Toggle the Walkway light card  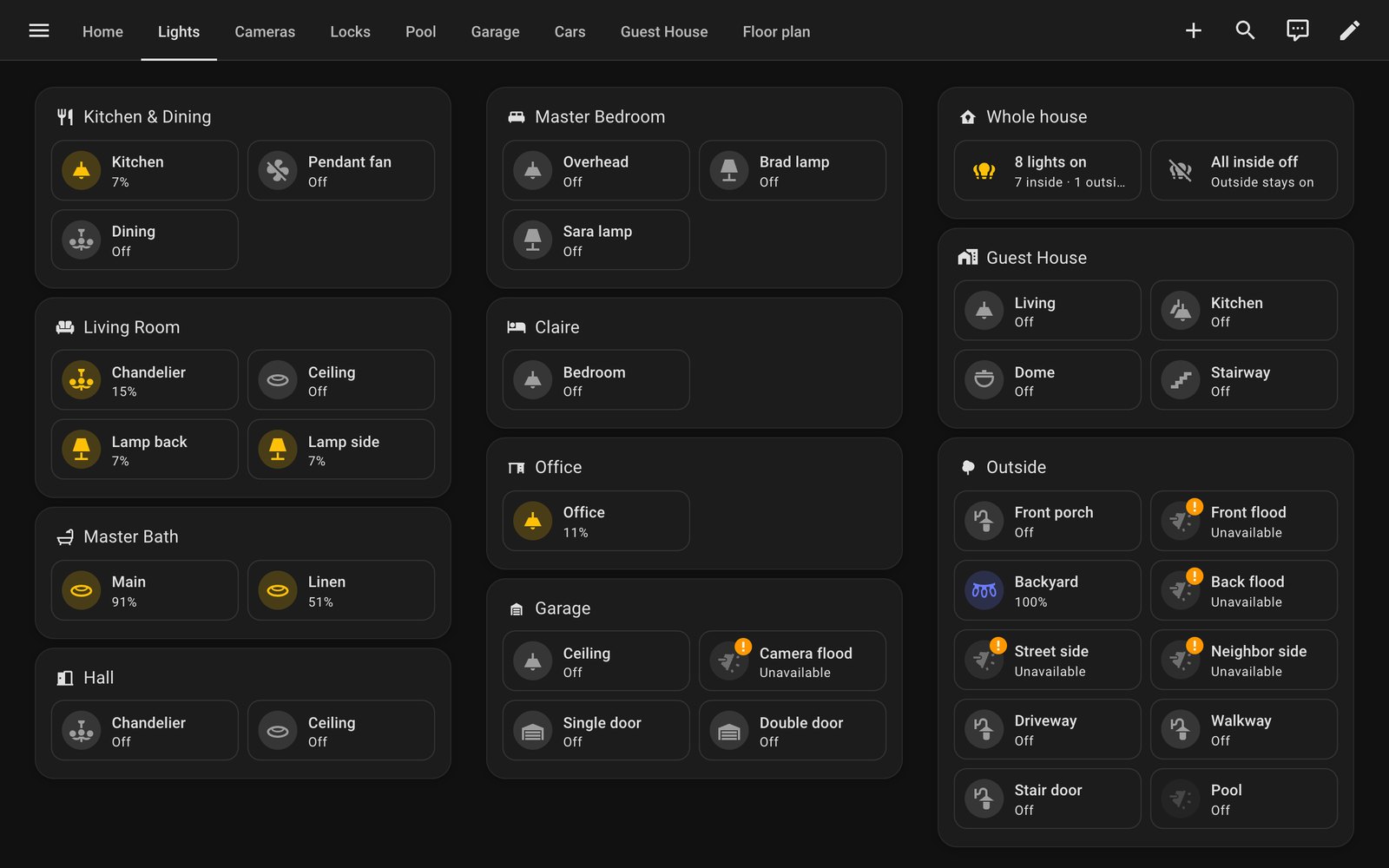click(1244, 729)
